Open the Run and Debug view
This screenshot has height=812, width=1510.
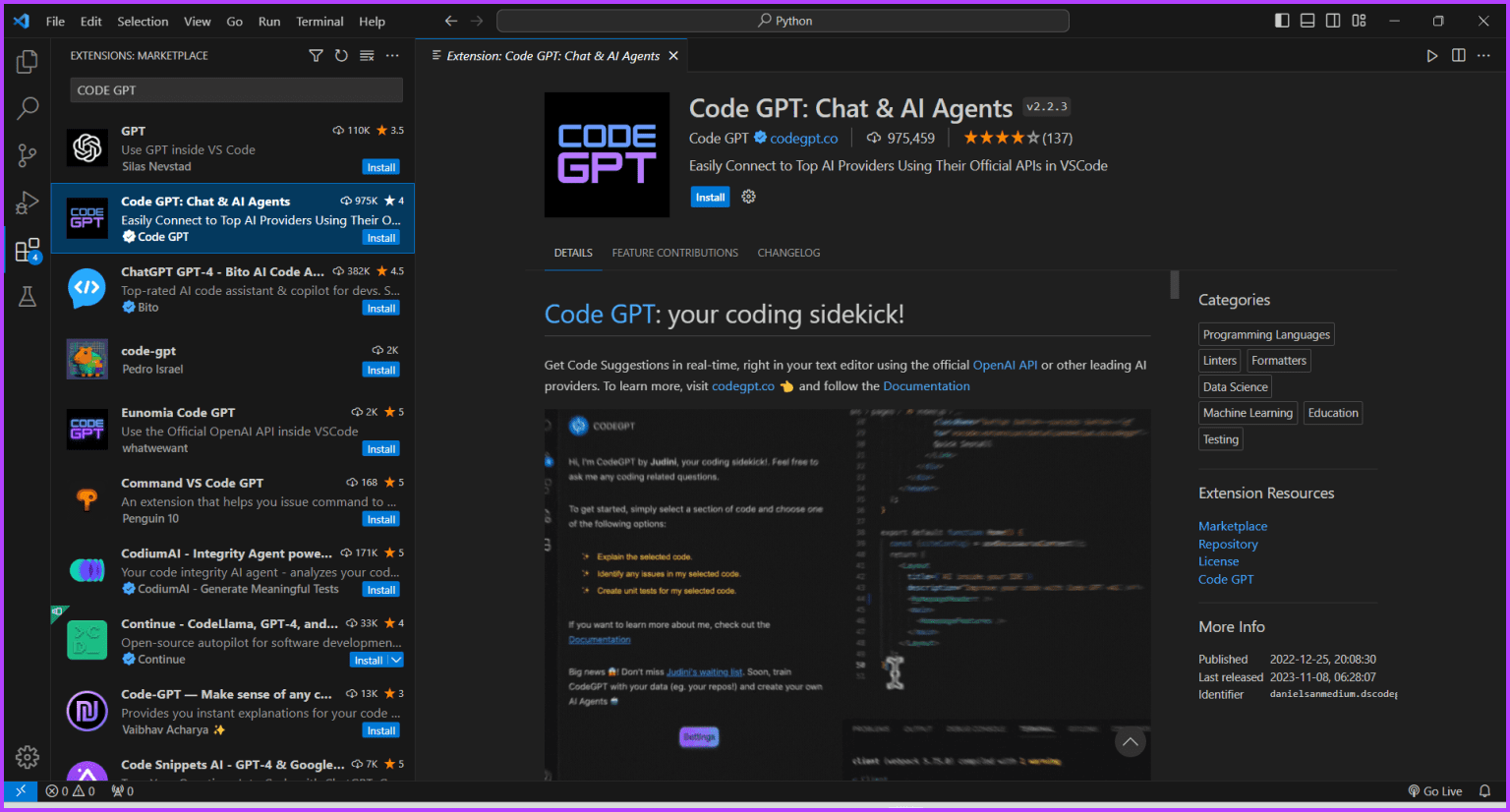(x=27, y=203)
